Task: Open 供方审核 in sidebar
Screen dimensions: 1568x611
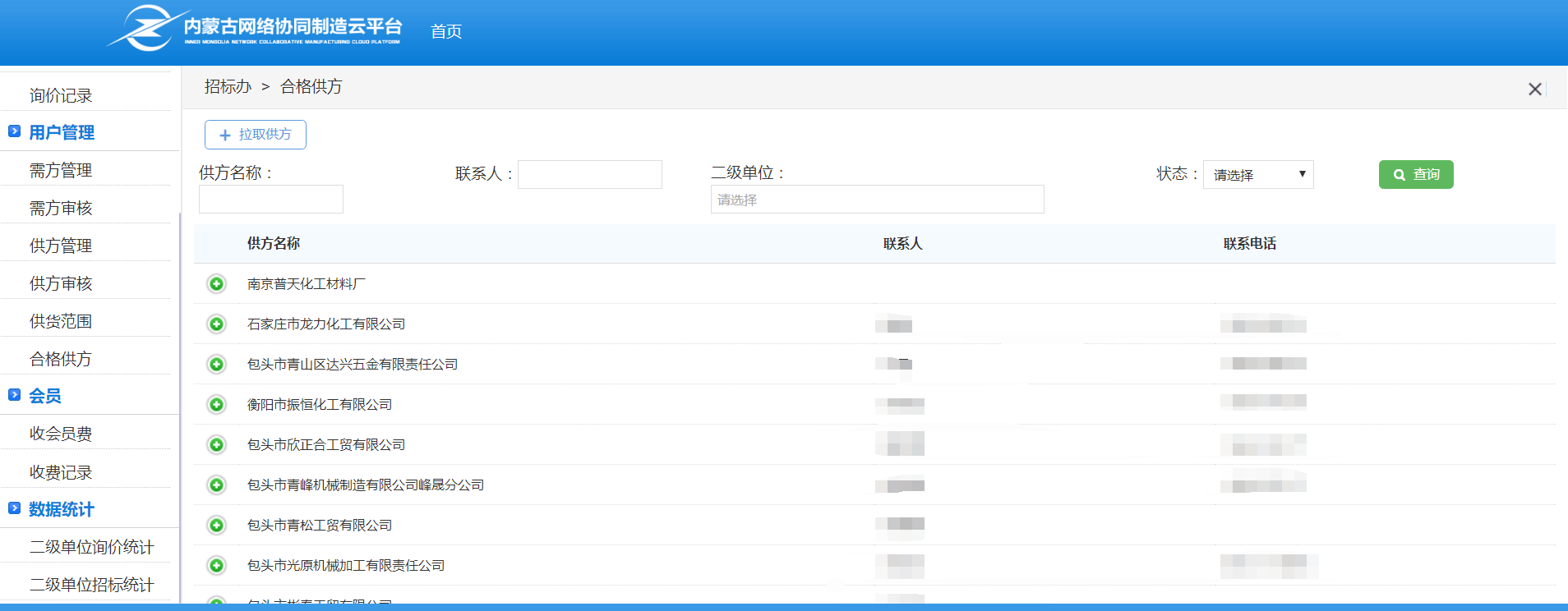Action: [x=61, y=283]
